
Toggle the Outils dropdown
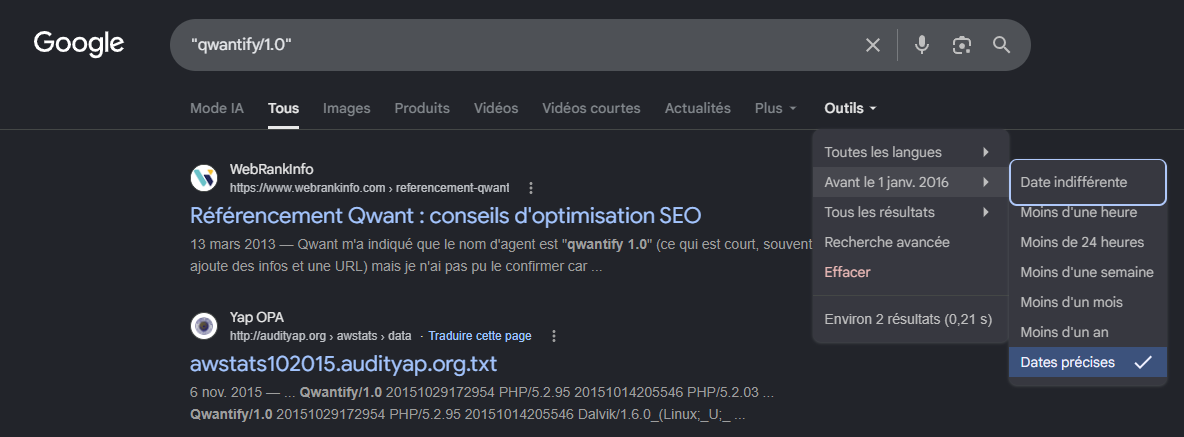coord(850,108)
